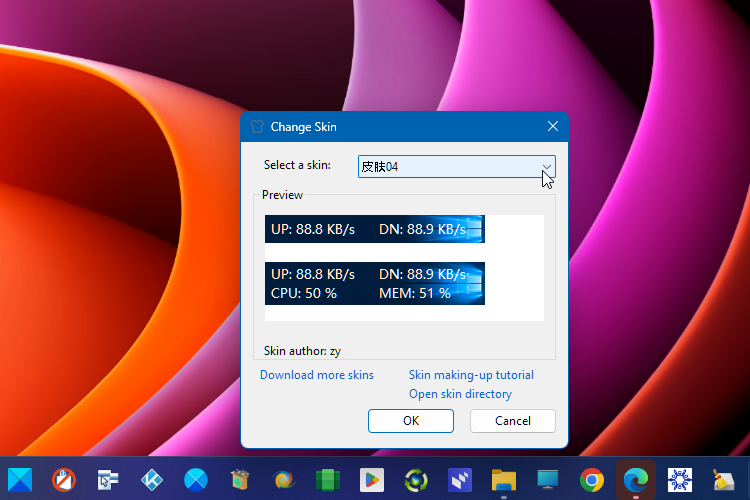This screenshot has width=750, height=500.
Task: Open the blue snowflake taskbar icon
Action: pyautogui.click(x=680, y=479)
